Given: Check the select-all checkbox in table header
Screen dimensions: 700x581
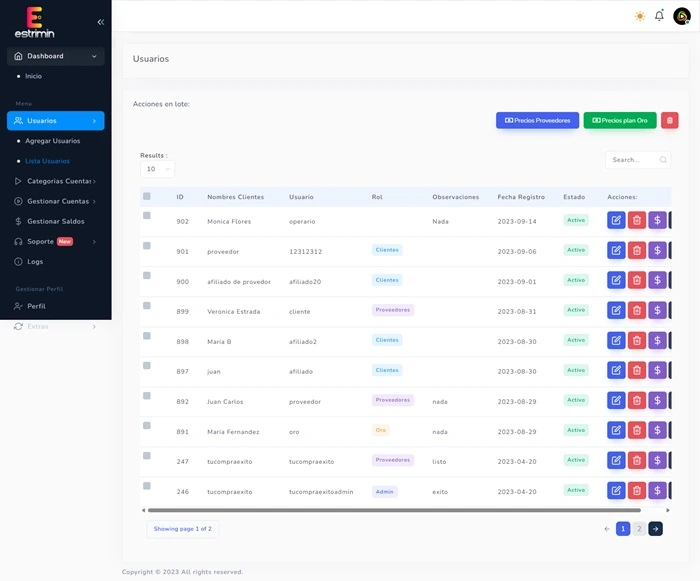Looking at the screenshot, I should coord(147,196).
